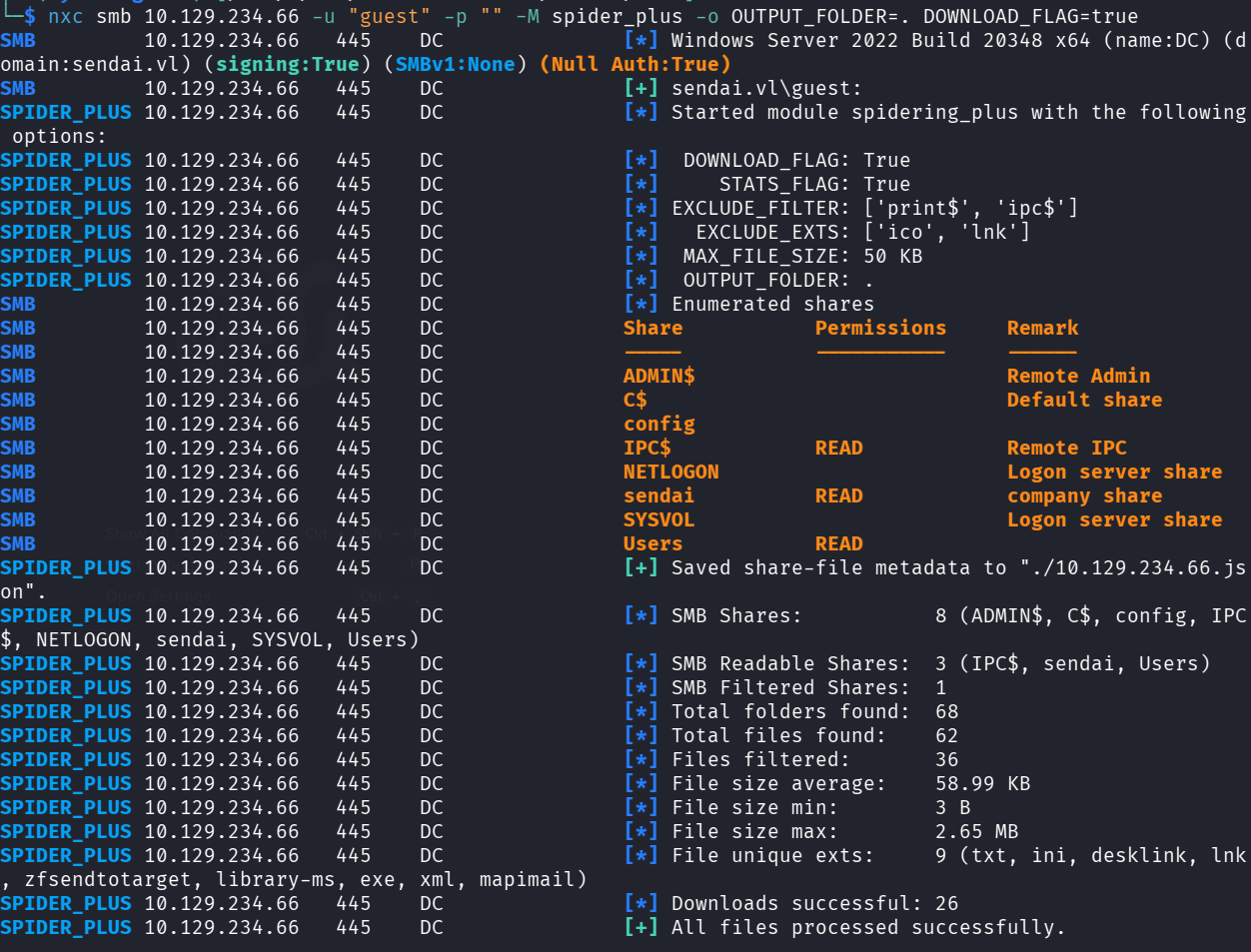The height and width of the screenshot is (952, 1251).
Task: Click the READ permission on the Users row
Action: (x=839, y=543)
